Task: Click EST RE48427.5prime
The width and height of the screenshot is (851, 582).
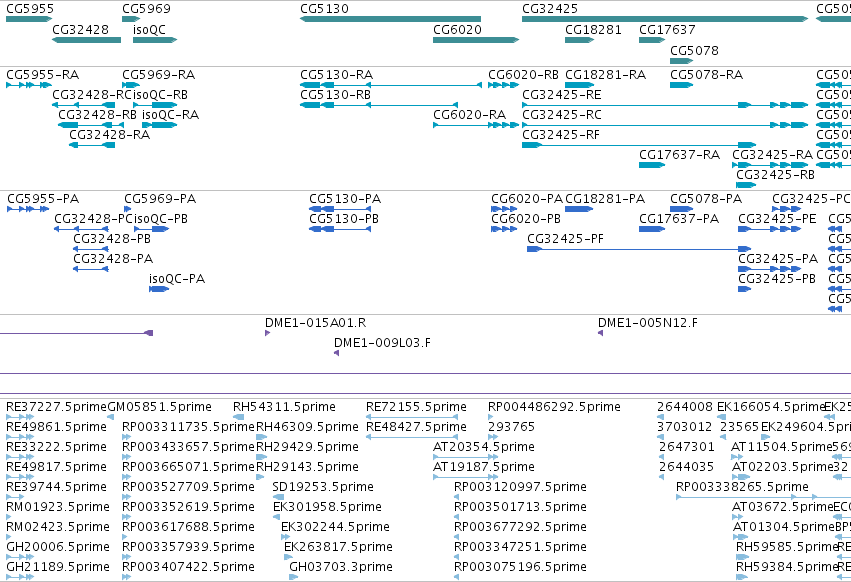Action: coord(416,427)
